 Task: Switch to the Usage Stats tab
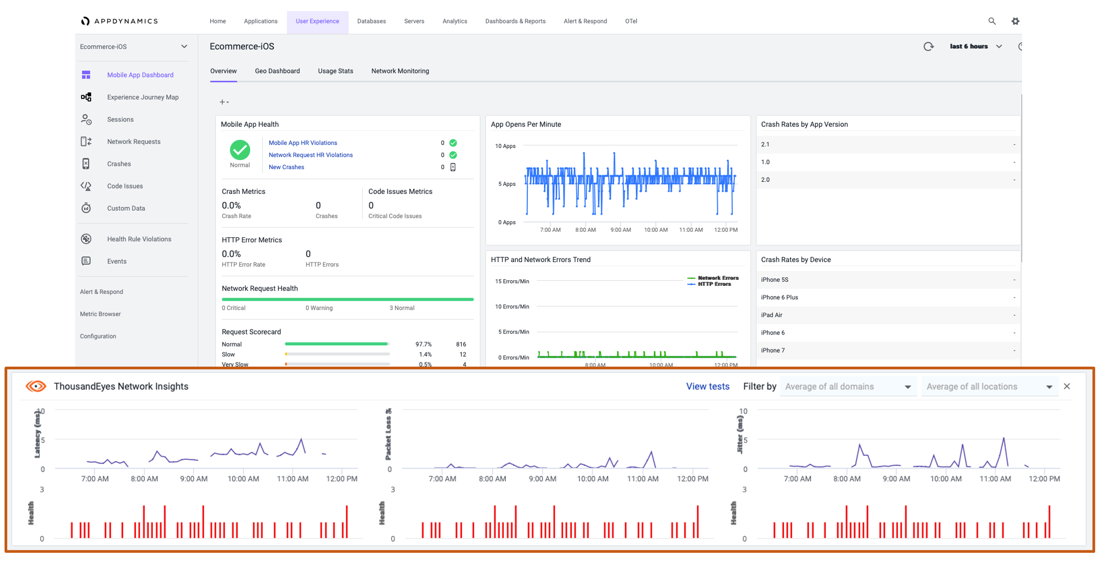336,71
